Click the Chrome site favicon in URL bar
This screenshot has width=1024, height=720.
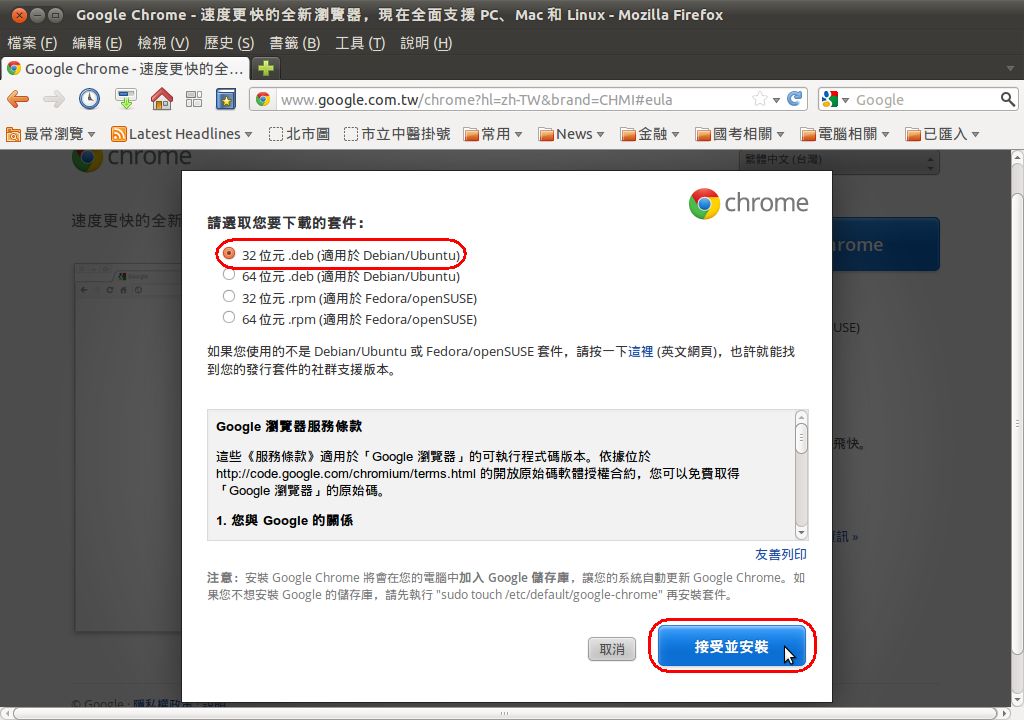[x=263, y=99]
